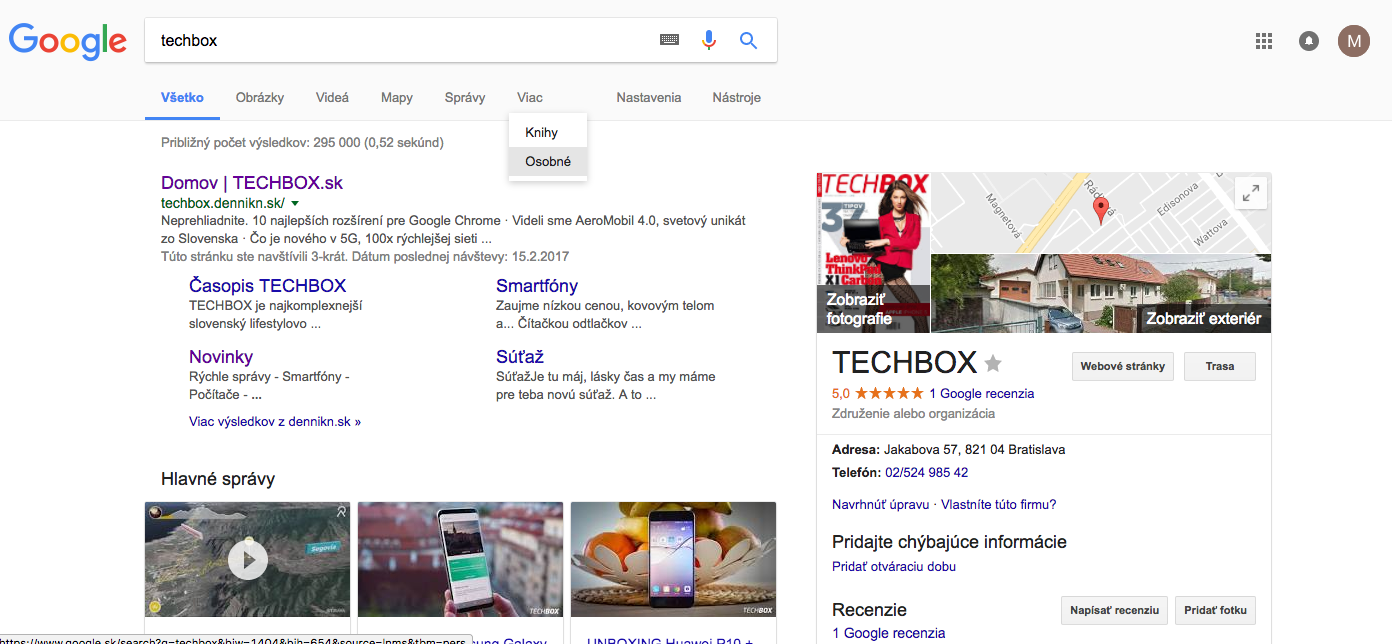Switch to the Videá tab
Image resolution: width=1392 pixels, height=644 pixels.
(332, 98)
